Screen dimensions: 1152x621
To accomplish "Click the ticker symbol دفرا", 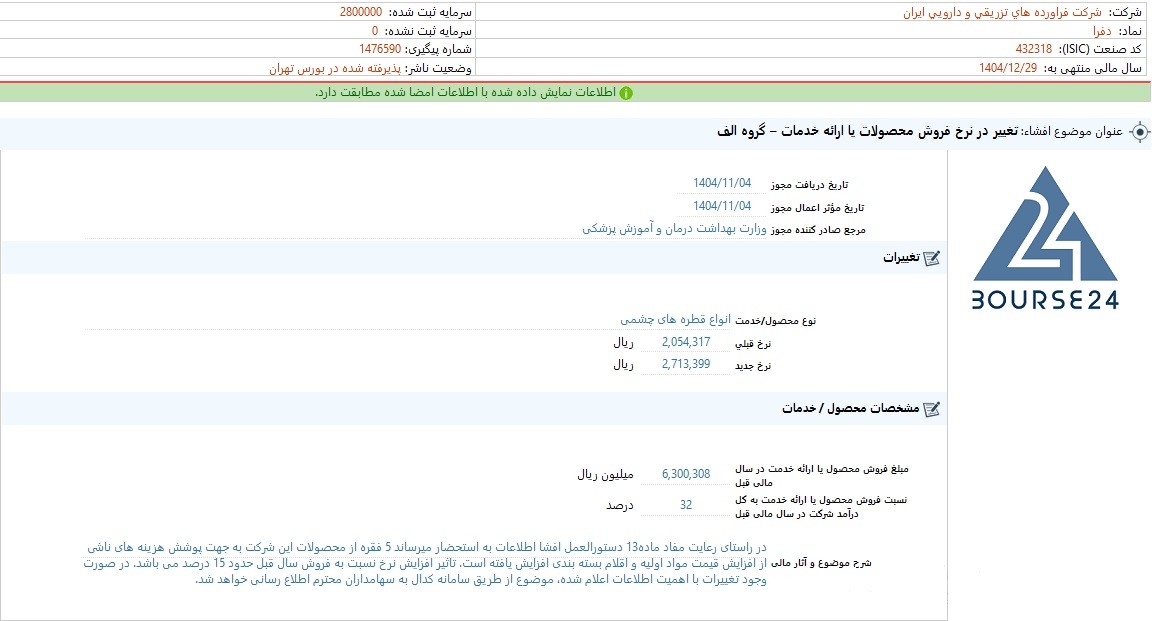I will (1101, 31).
